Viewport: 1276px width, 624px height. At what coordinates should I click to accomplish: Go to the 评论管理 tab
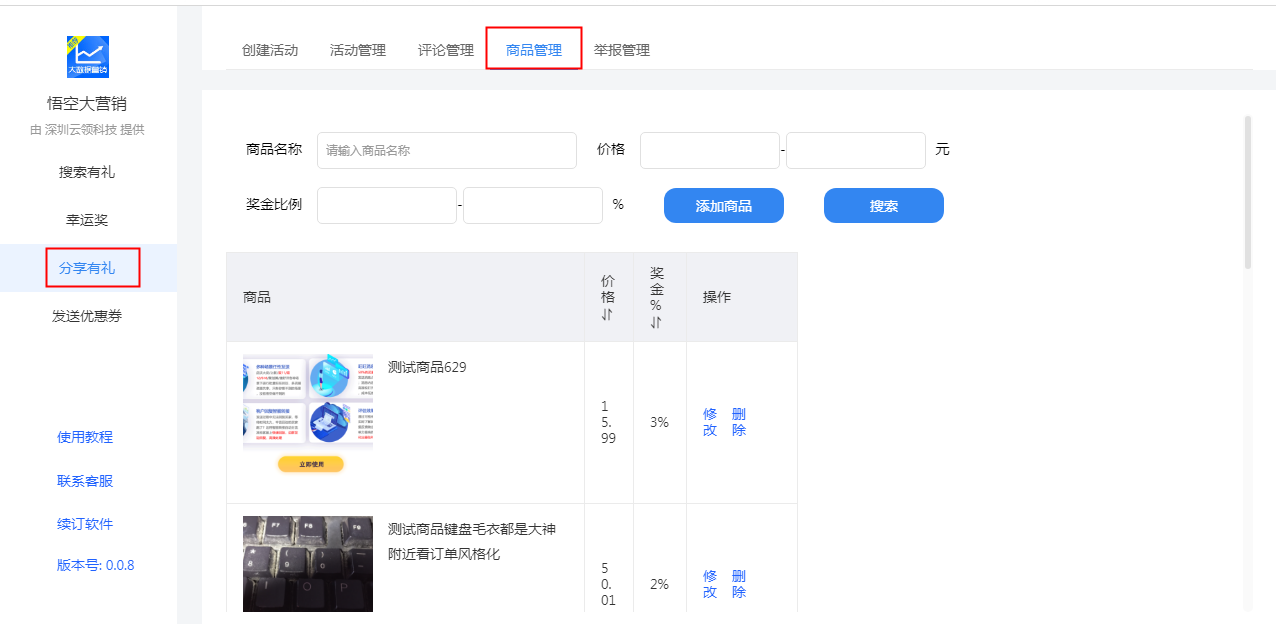pyautogui.click(x=446, y=50)
